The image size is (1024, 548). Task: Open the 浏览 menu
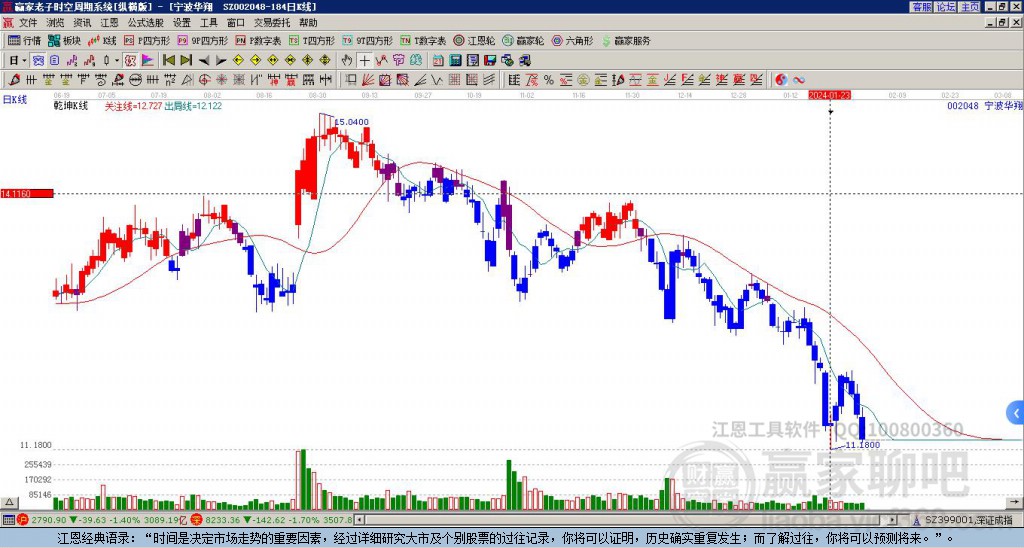pos(56,23)
